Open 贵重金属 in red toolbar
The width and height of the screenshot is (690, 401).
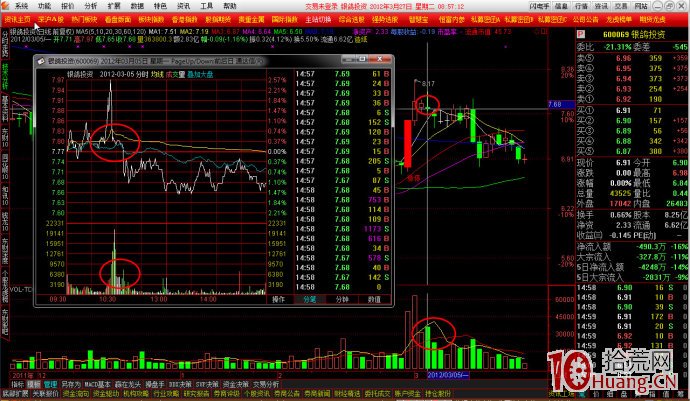tap(251, 19)
